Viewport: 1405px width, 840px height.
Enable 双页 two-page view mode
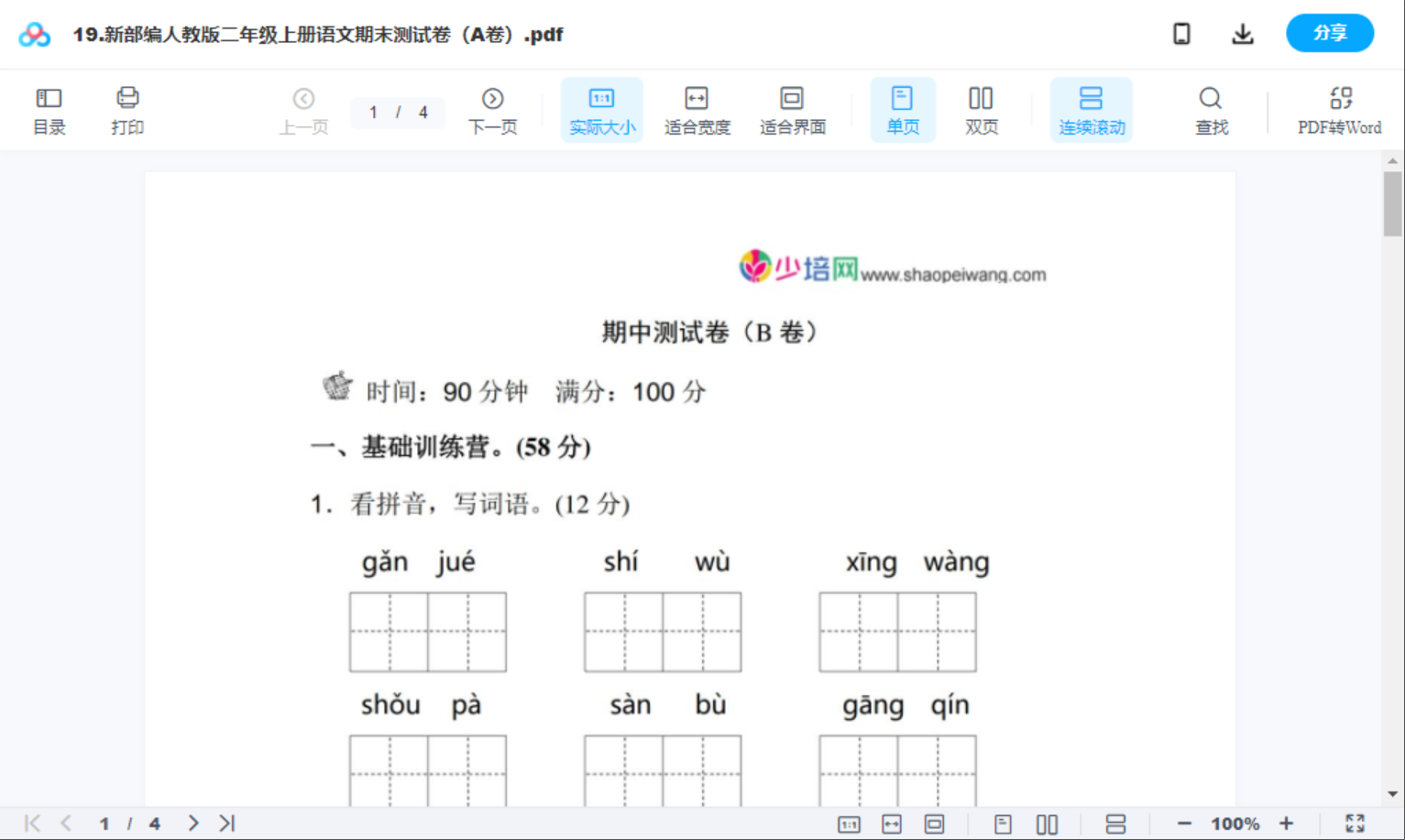point(981,109)
